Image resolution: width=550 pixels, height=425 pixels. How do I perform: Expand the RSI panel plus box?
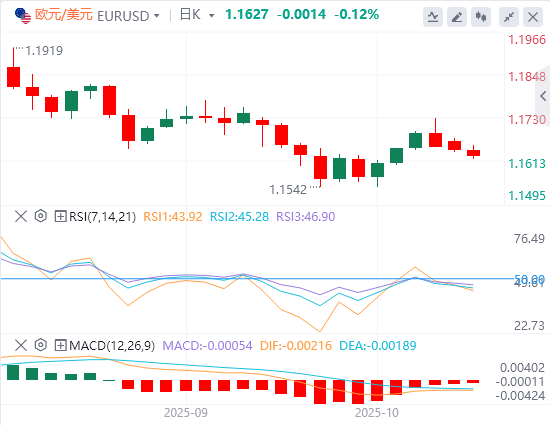[60, 216]
